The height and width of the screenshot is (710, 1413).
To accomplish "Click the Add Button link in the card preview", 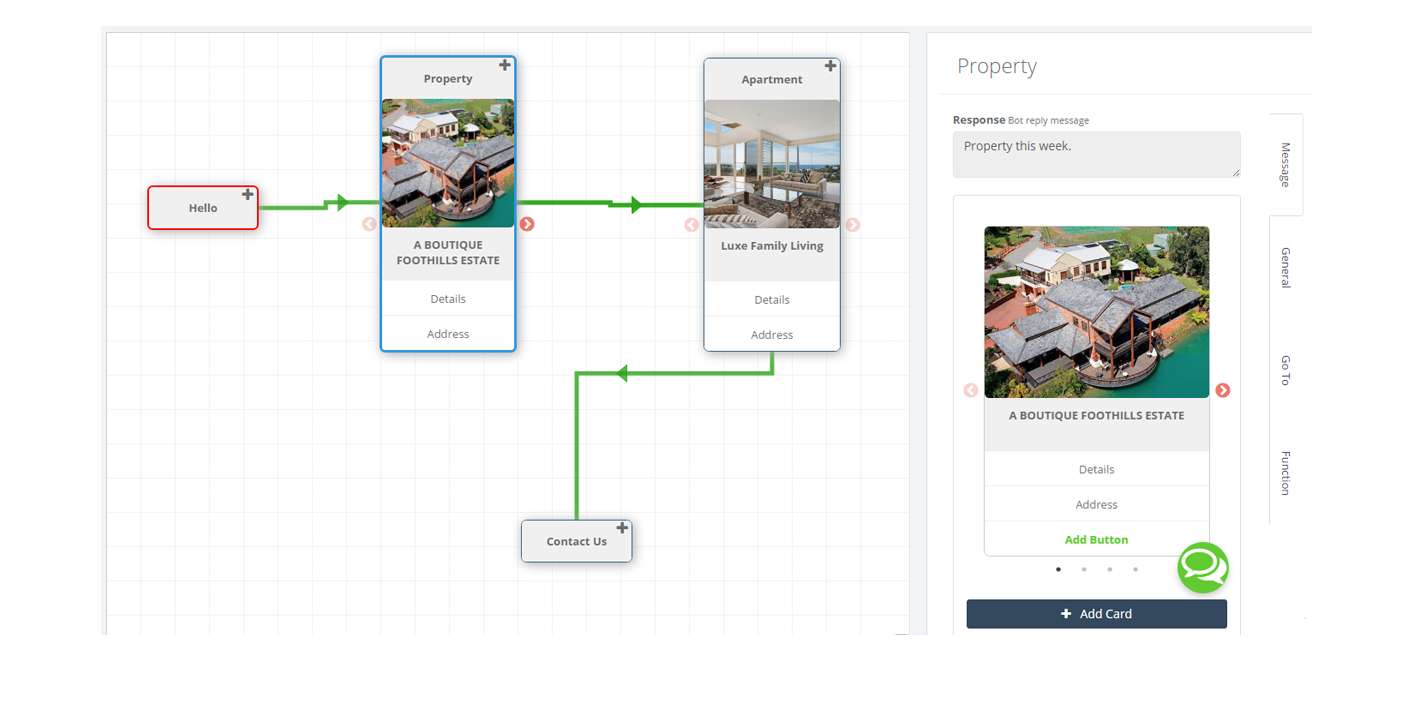I will (1096, 538).
